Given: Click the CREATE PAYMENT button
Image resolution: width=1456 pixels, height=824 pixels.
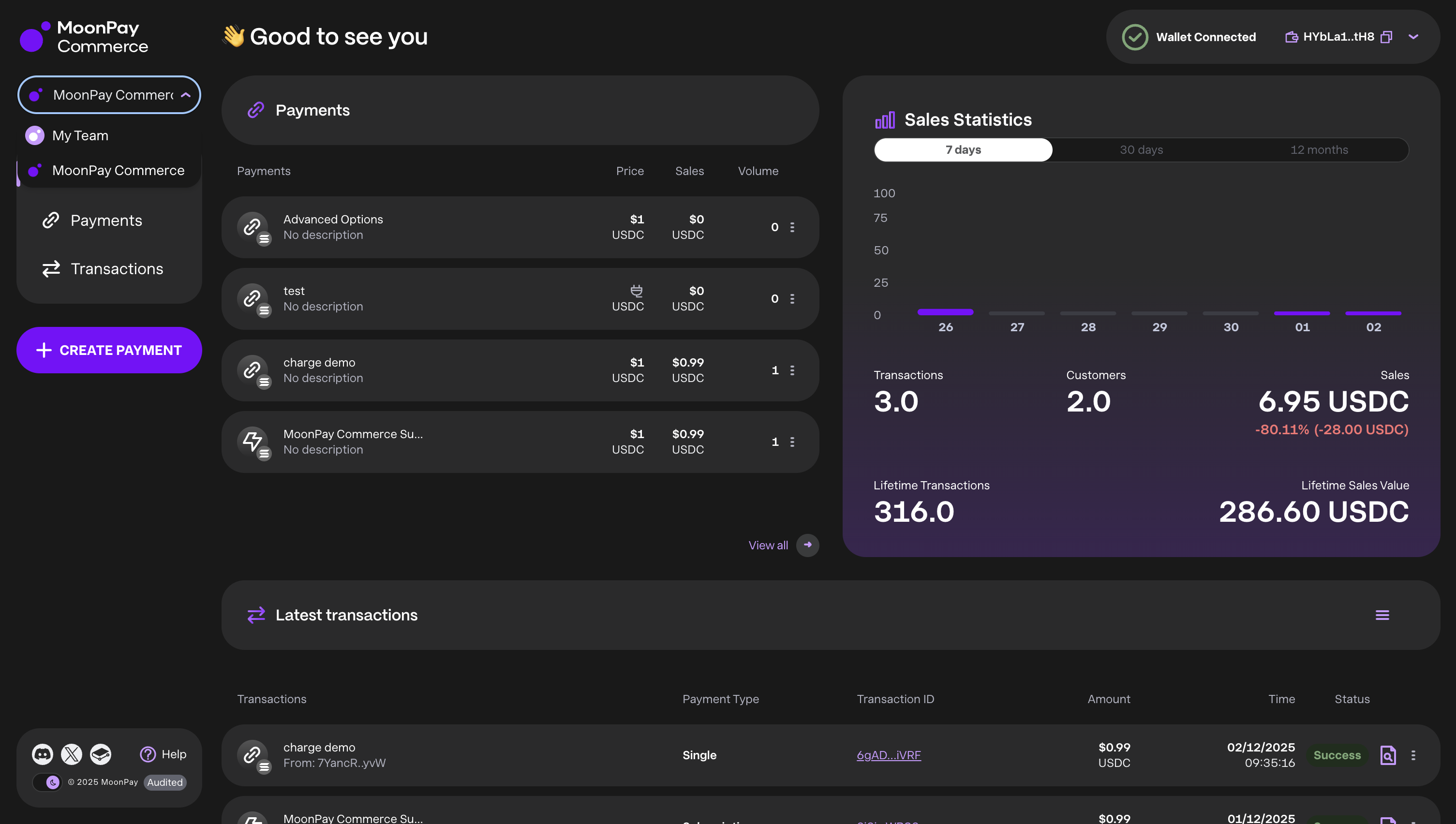Looking at the screenshot, I should click(109, 350).
